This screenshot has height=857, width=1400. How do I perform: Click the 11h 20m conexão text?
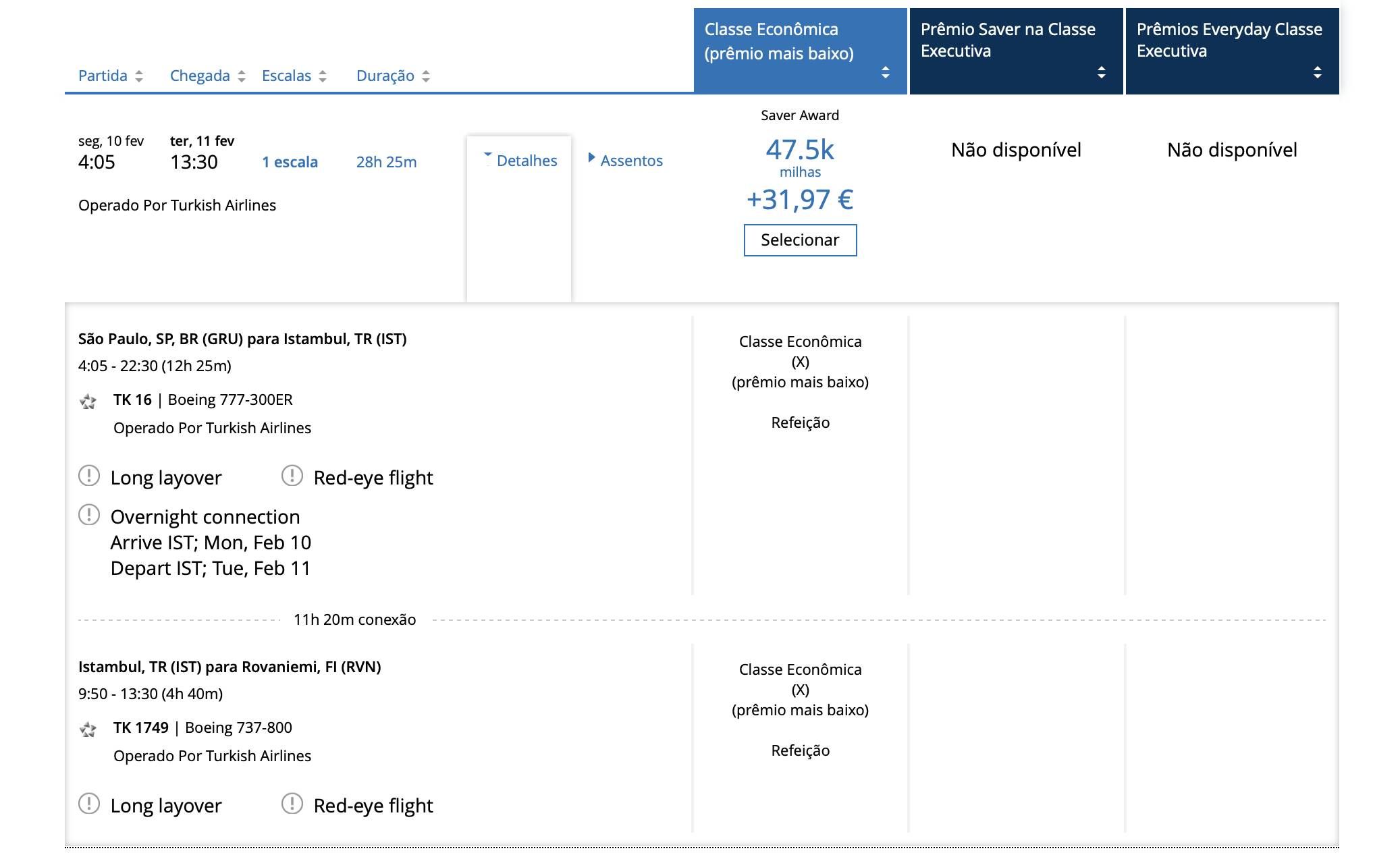[355, 619]
